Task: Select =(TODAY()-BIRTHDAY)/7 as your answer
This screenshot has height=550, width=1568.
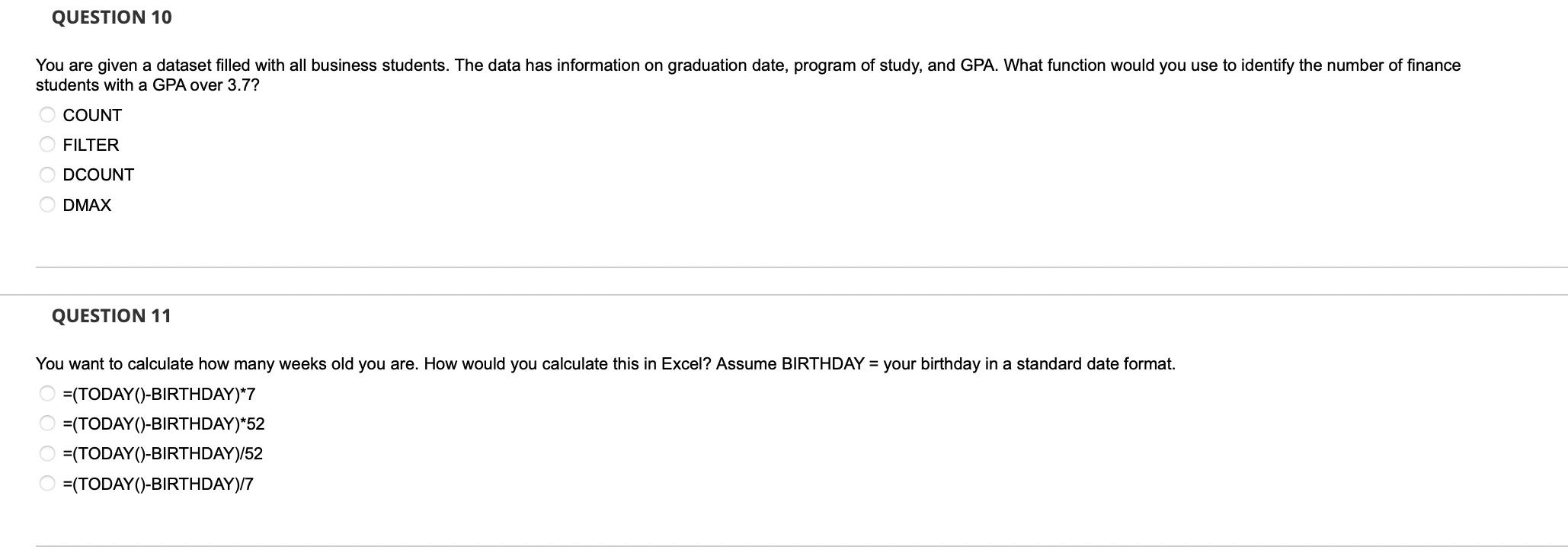Action: click(x=46, y=483)
